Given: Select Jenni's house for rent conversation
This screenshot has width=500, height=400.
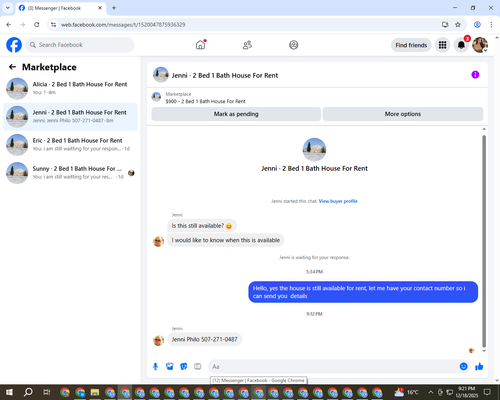Looking at the screenshot, I should tap(70, 117).
